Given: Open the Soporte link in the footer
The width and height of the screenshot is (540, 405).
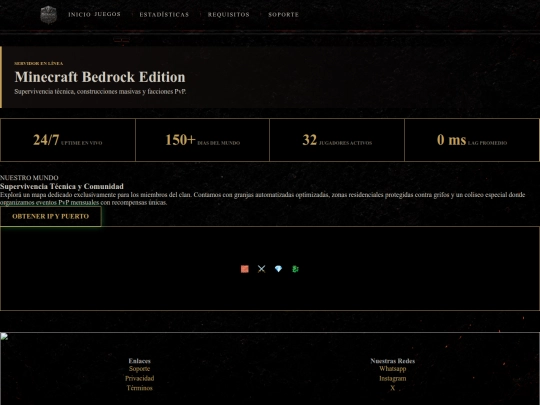Looking at the screenshot, I should [139, 369].
